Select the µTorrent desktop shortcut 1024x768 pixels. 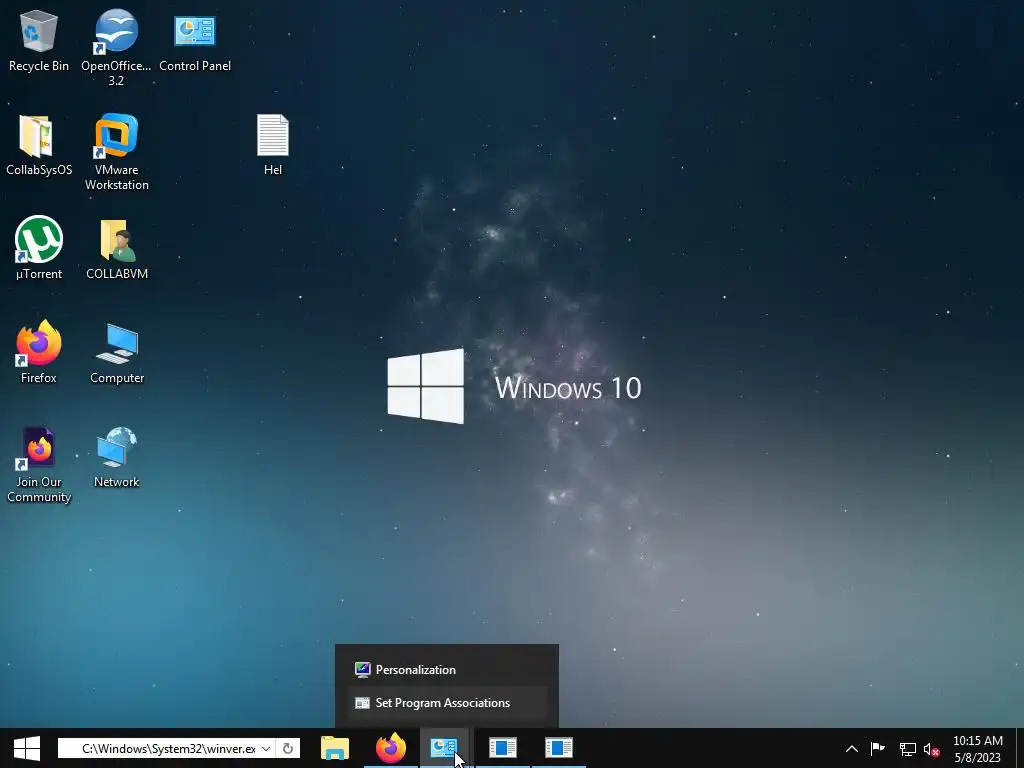click(x=39, y=248)
